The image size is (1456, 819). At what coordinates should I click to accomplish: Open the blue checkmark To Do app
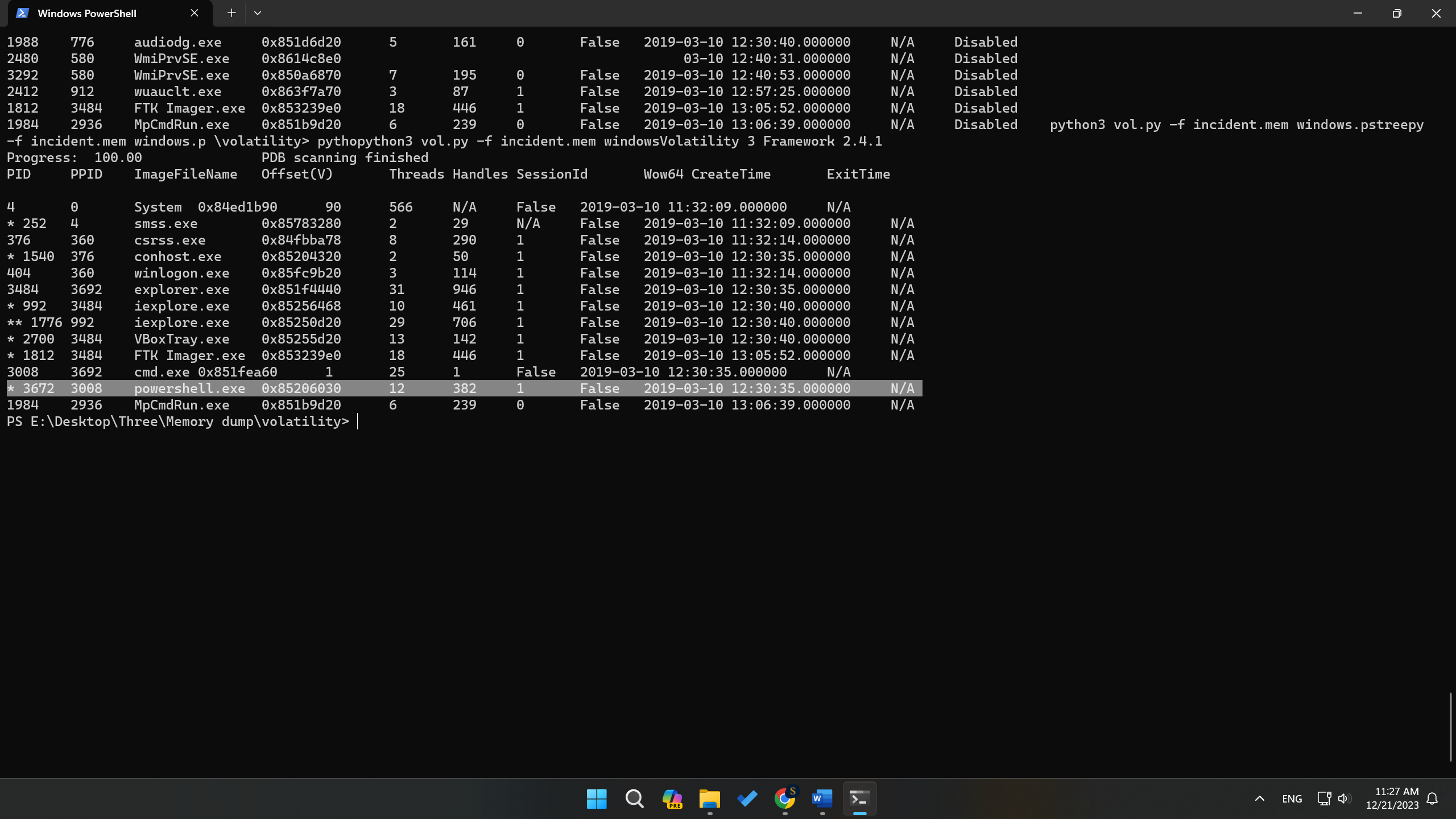click(x=747, y=799)
